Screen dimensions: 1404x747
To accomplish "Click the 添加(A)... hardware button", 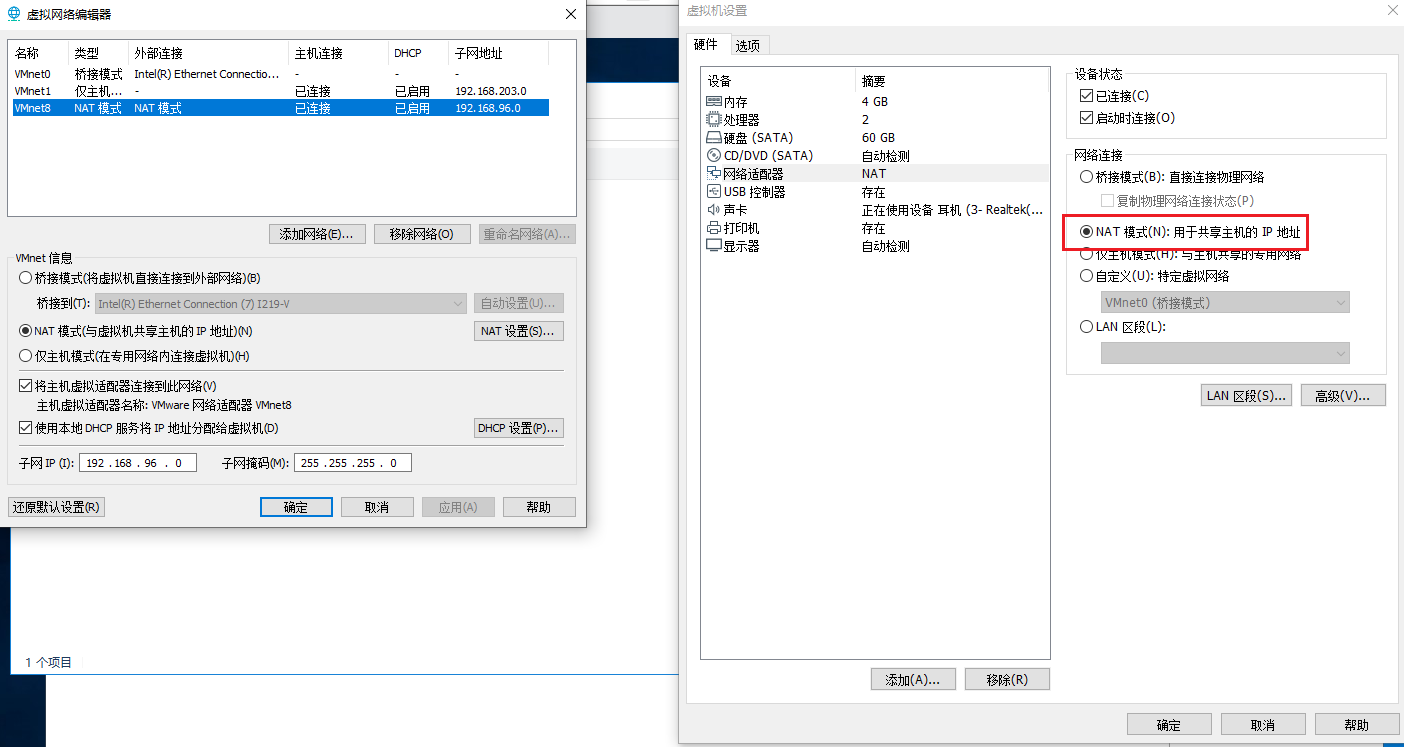I will pyautogui.click(x=913, y=679).
